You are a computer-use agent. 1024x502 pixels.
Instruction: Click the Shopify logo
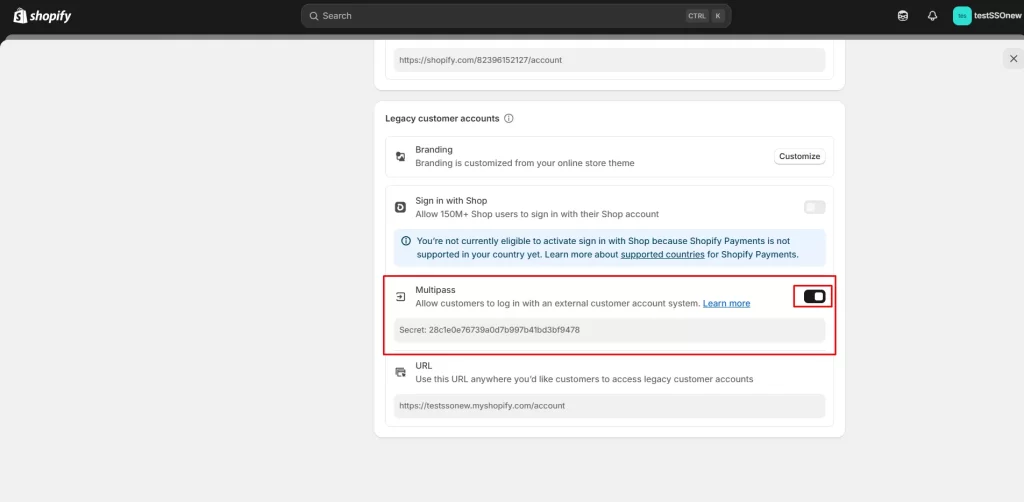(42, 16)
